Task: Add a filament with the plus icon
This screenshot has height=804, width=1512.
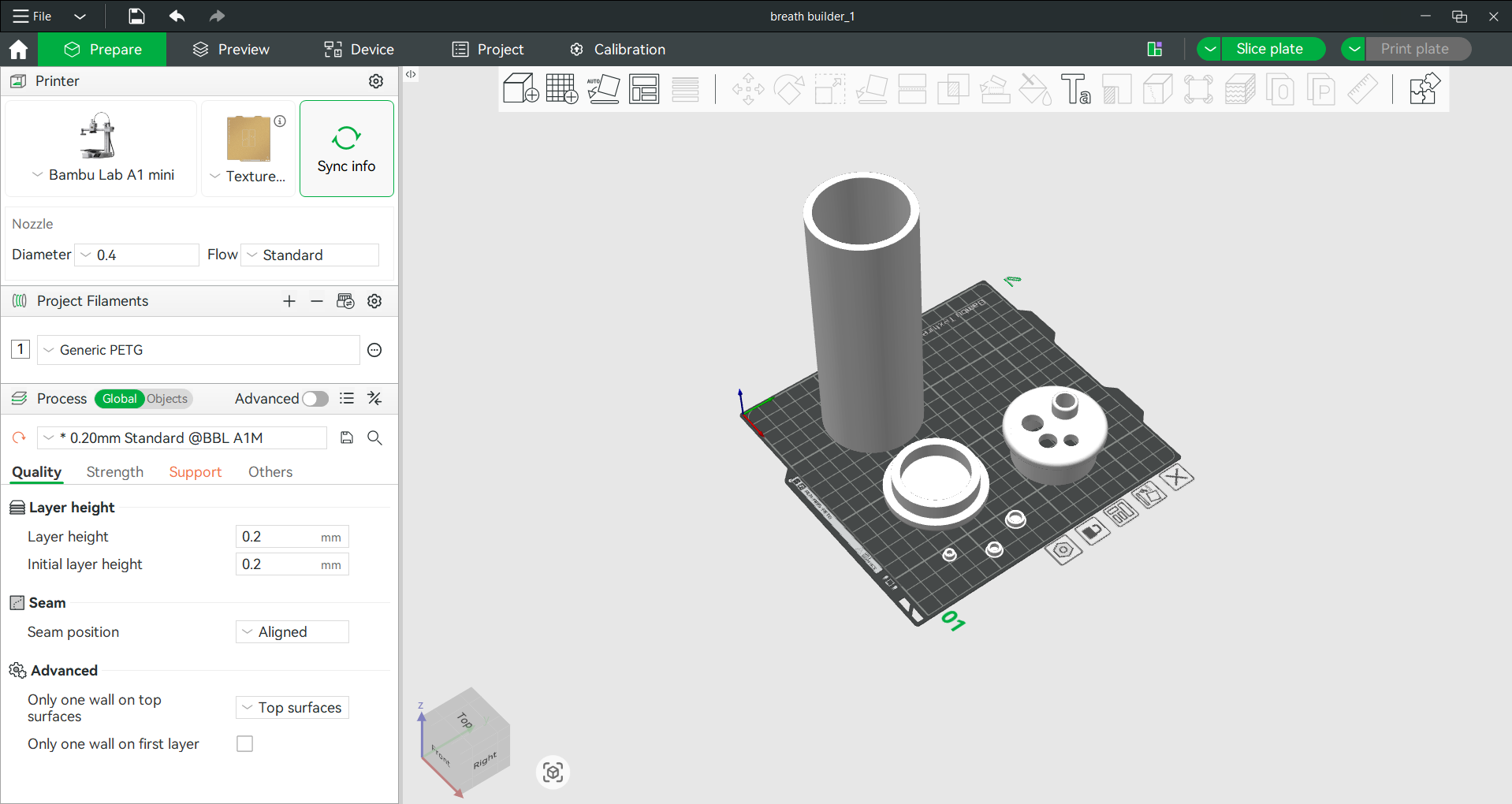Action: (x=289, y=301)
